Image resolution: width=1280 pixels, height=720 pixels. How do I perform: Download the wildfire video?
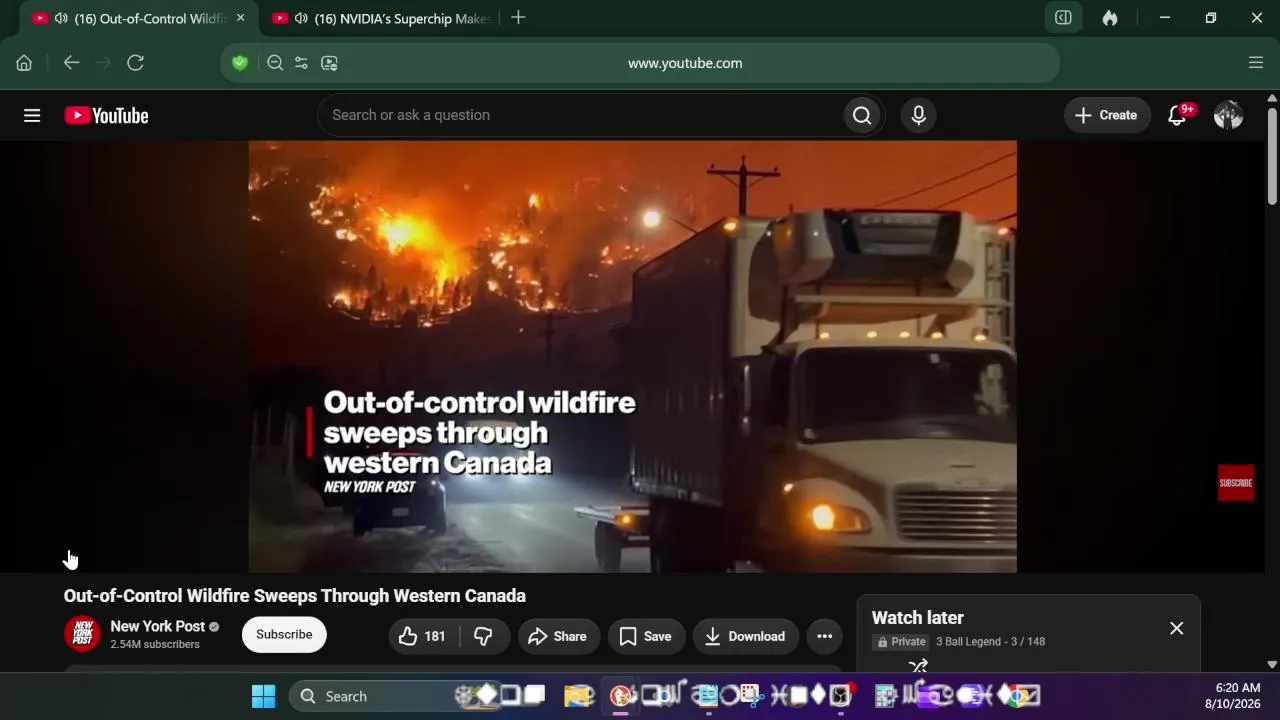pyautogui.click(x=746, y=636)
